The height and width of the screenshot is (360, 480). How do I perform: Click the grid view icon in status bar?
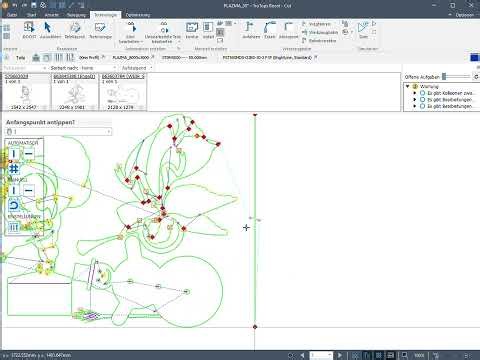click(379, 355)
